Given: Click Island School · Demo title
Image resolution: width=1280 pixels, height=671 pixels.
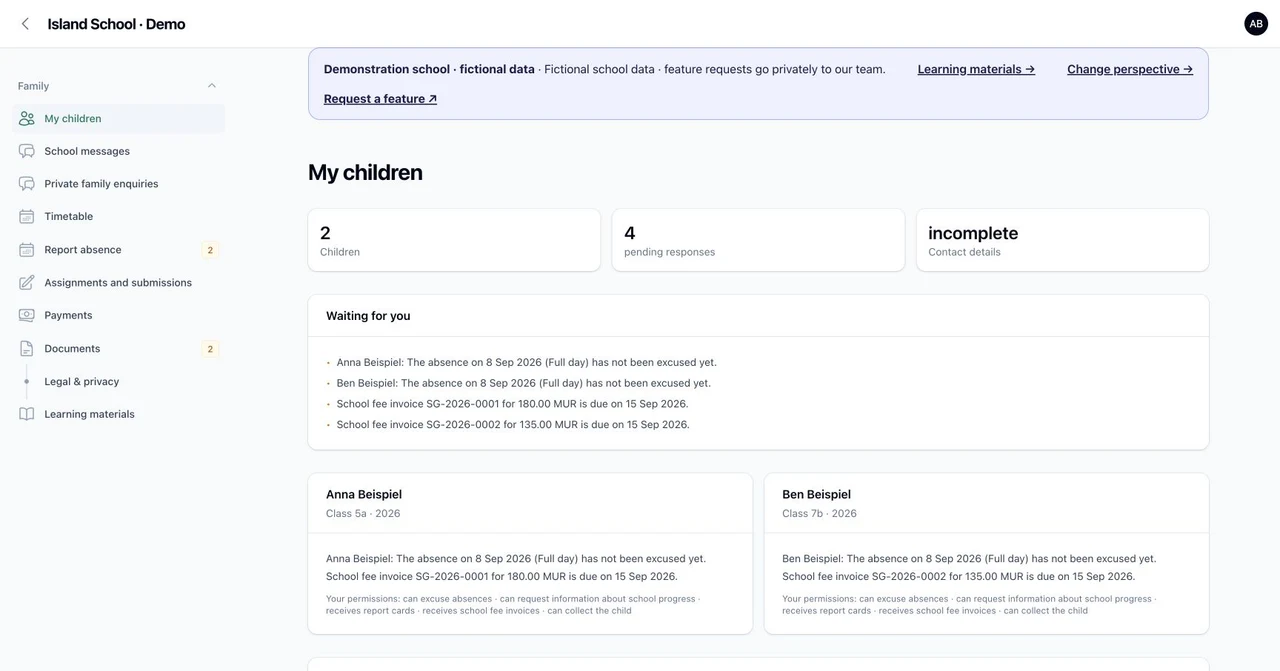Looking at the screenshot, I should click(x=116, y=24).
